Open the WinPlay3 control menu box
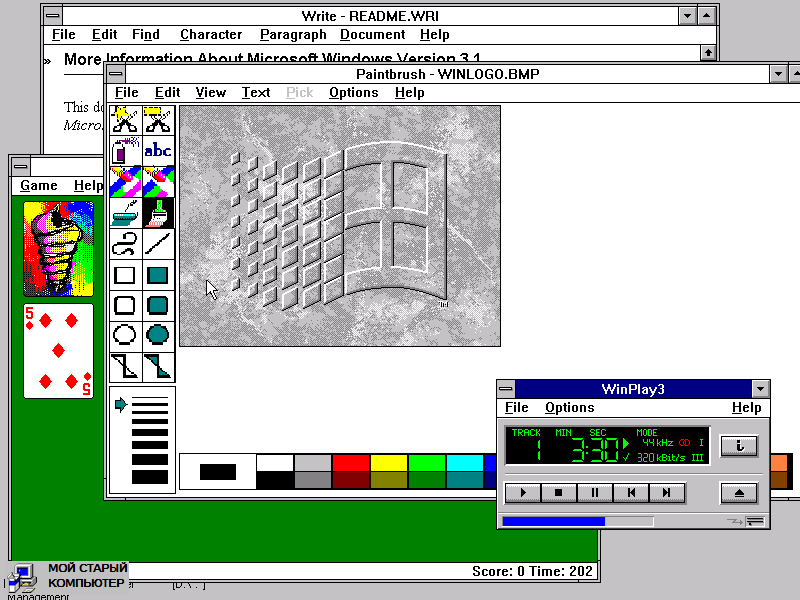 coord(507,389)
